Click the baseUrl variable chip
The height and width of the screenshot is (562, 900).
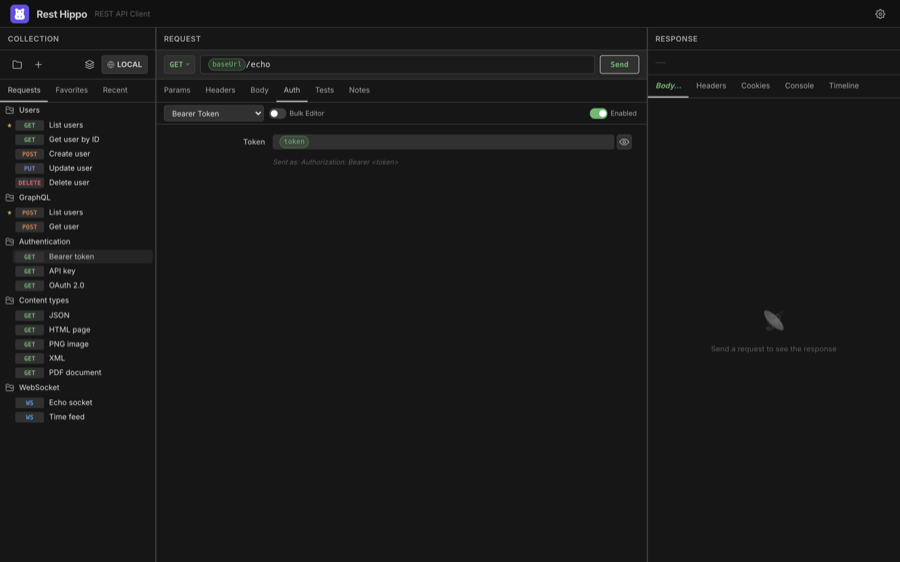pyautogui.click(x=227, y=64)
